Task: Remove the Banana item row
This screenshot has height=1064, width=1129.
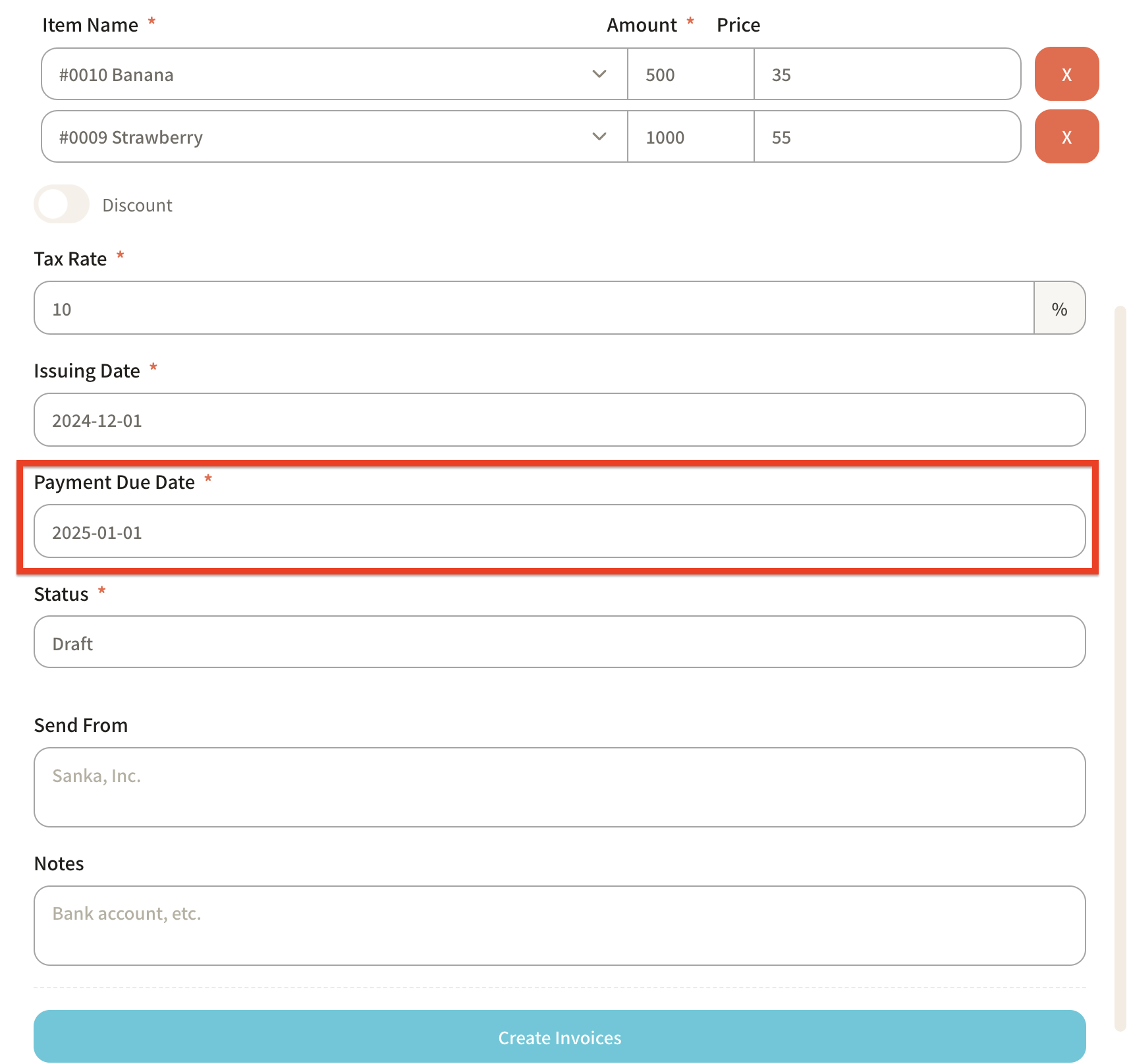Action: point(1066,74)
